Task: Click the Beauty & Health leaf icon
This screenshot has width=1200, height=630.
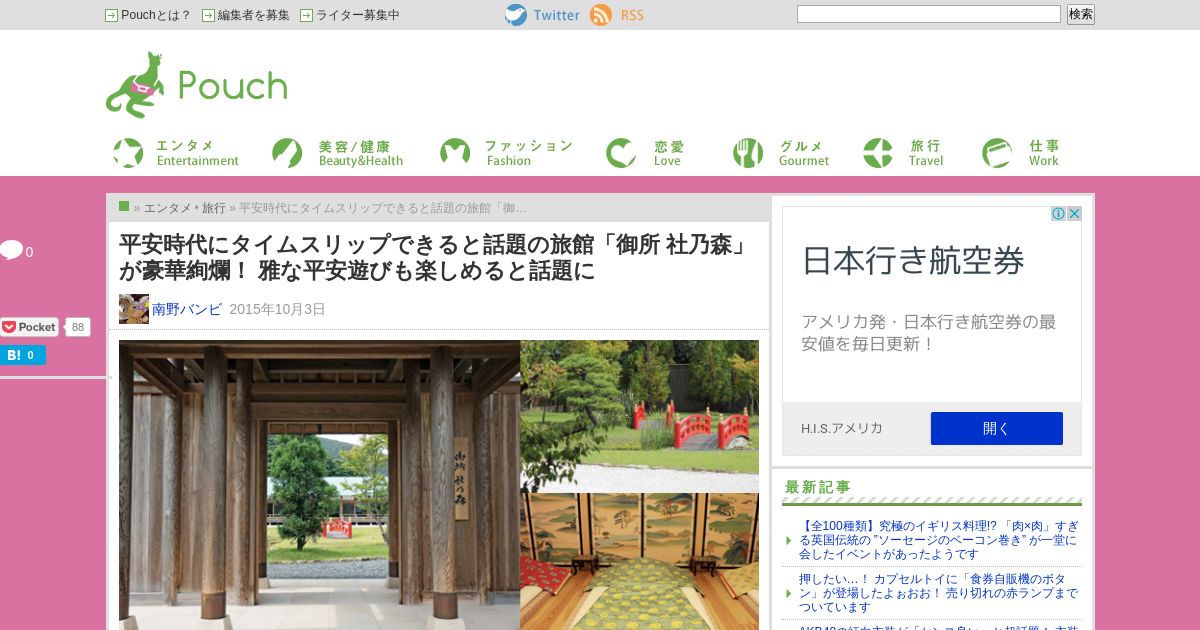Action: tap(287, 153)
